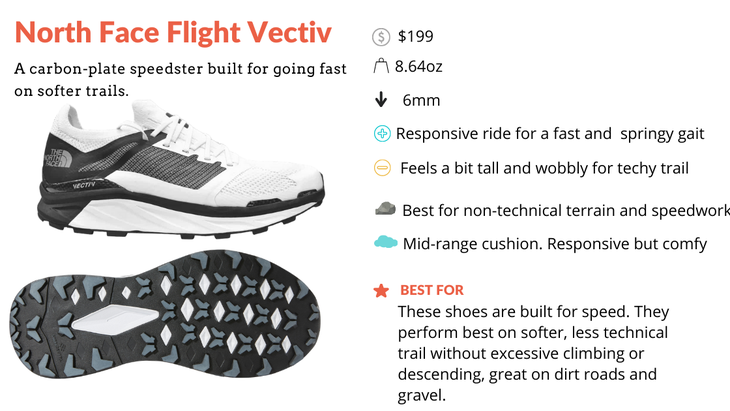
Task: Open the shoe side profile image
Action: pyautogui.click(x=181, y=169)
